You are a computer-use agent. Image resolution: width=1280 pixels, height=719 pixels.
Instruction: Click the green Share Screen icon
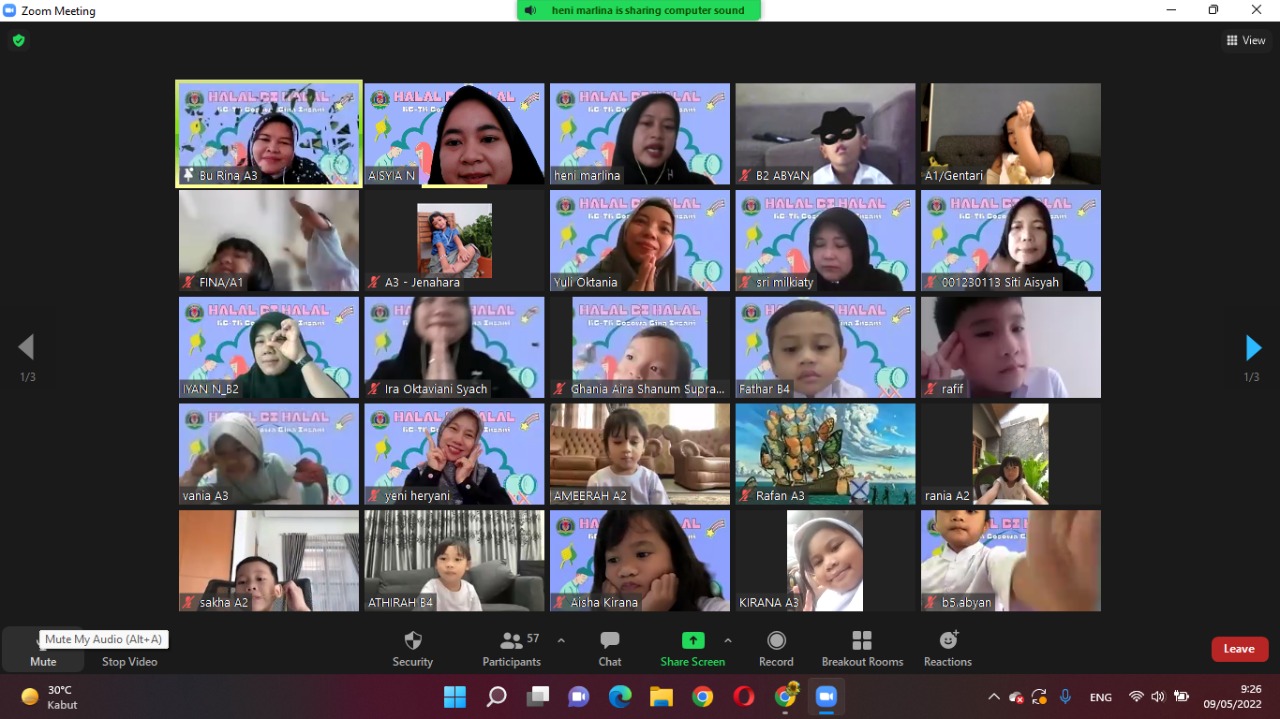[x=692, y=641]
